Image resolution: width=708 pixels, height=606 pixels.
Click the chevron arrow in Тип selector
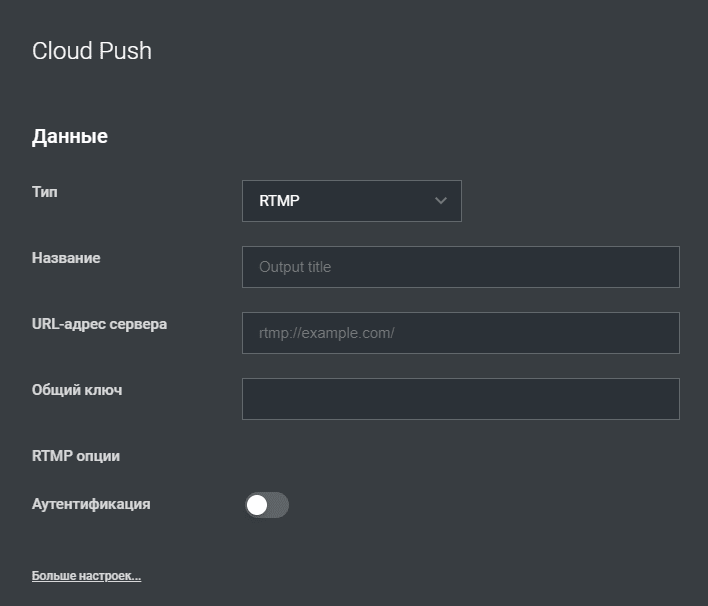click(441, 200)
